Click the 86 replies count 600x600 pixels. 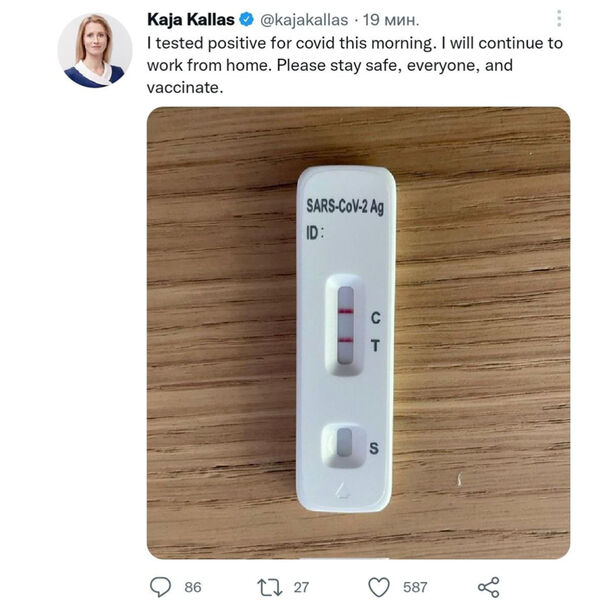192,587
